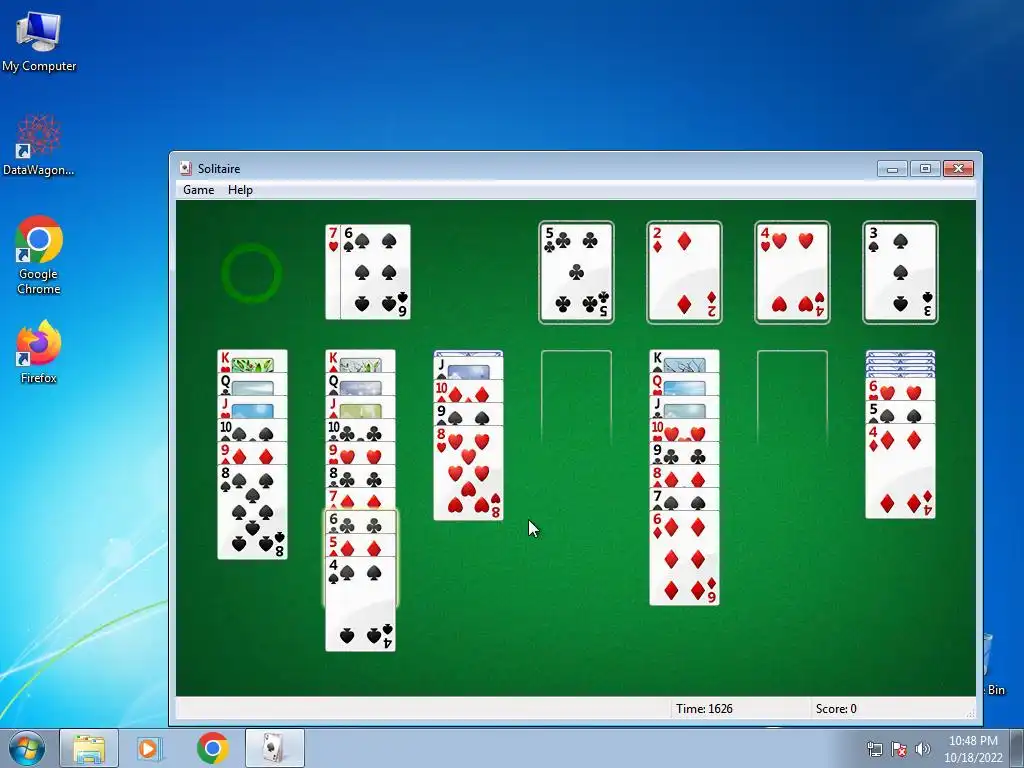Minimize the Solitaire window
Image resolution: width=1024 pixels, height=768 pixels.
coord(892,169)
